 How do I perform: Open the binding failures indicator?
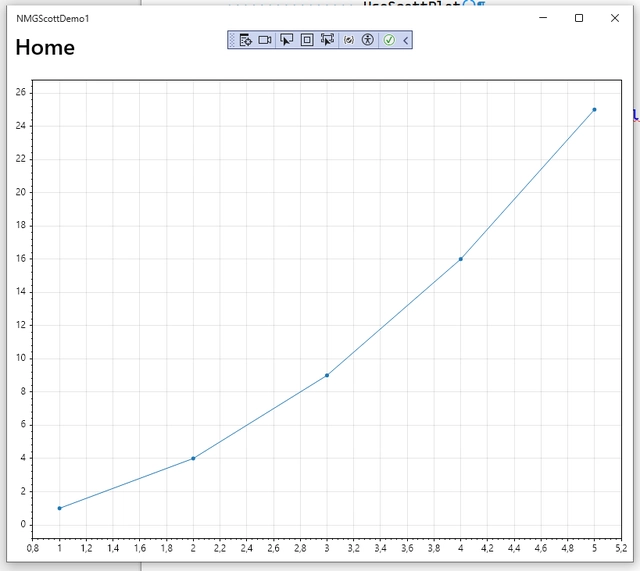(349, 40)
